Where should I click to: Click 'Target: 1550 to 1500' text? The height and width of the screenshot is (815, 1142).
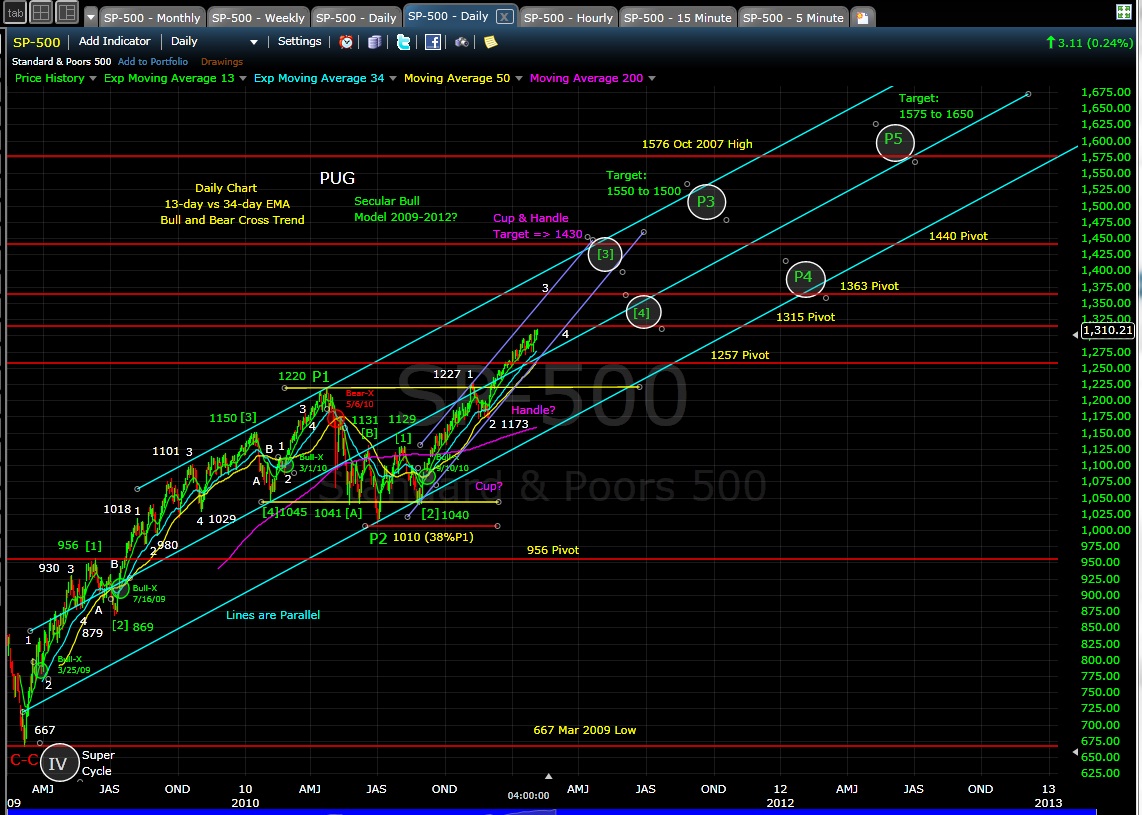644,183
